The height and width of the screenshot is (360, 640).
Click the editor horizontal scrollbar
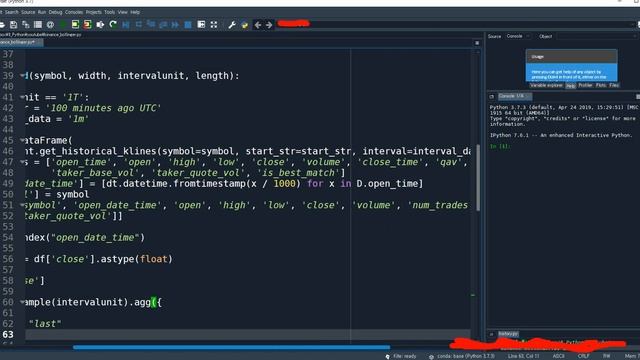[x=231, y=347]
